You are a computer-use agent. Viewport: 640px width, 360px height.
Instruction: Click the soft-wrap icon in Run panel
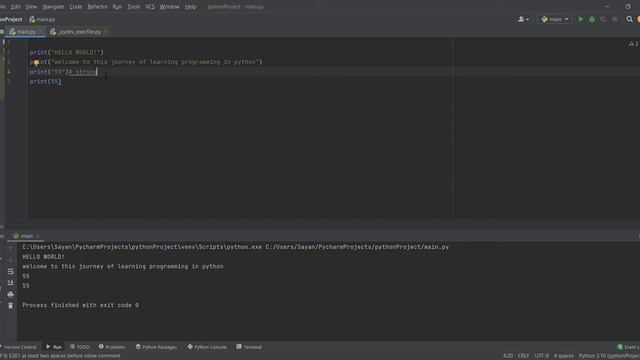click(11, 271)
